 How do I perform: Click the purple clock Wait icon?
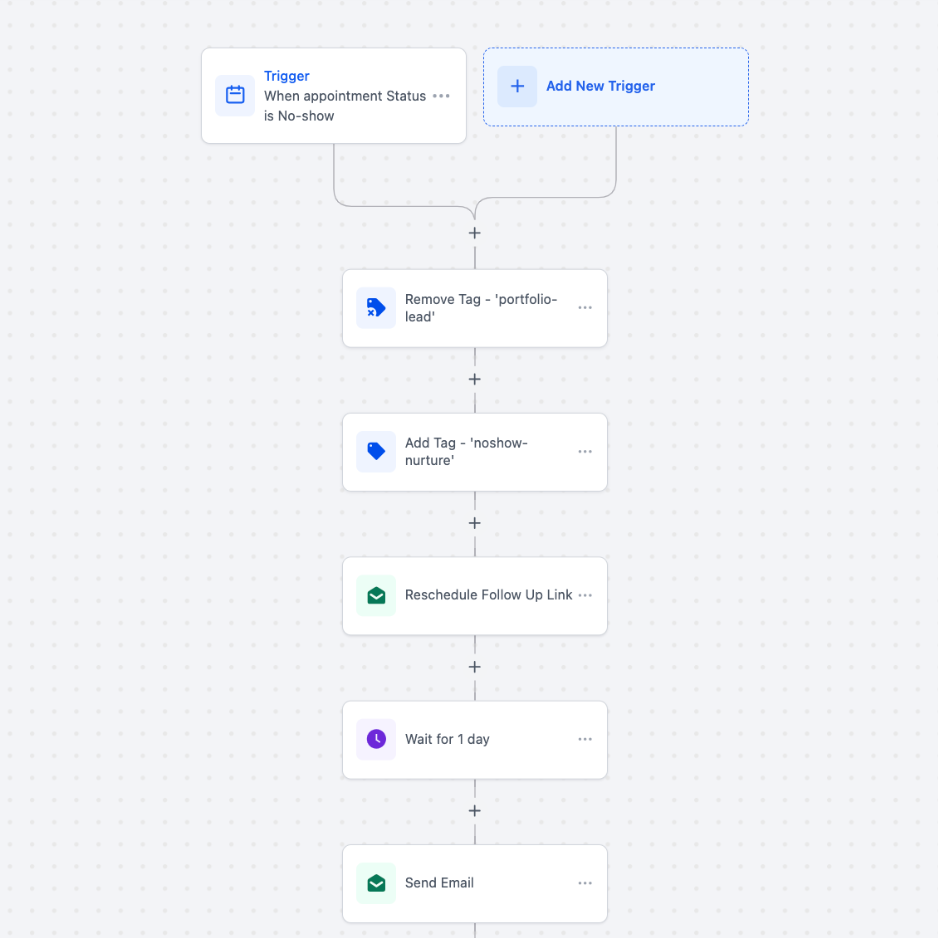pos(376,740)
